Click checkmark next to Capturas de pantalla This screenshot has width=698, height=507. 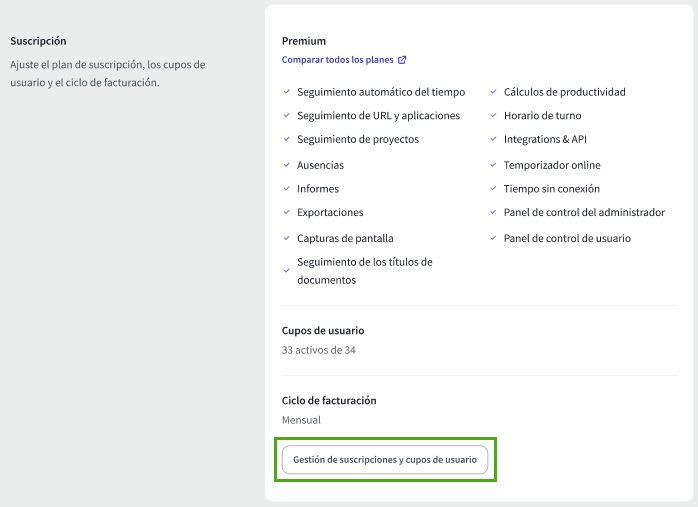point(287,238)
